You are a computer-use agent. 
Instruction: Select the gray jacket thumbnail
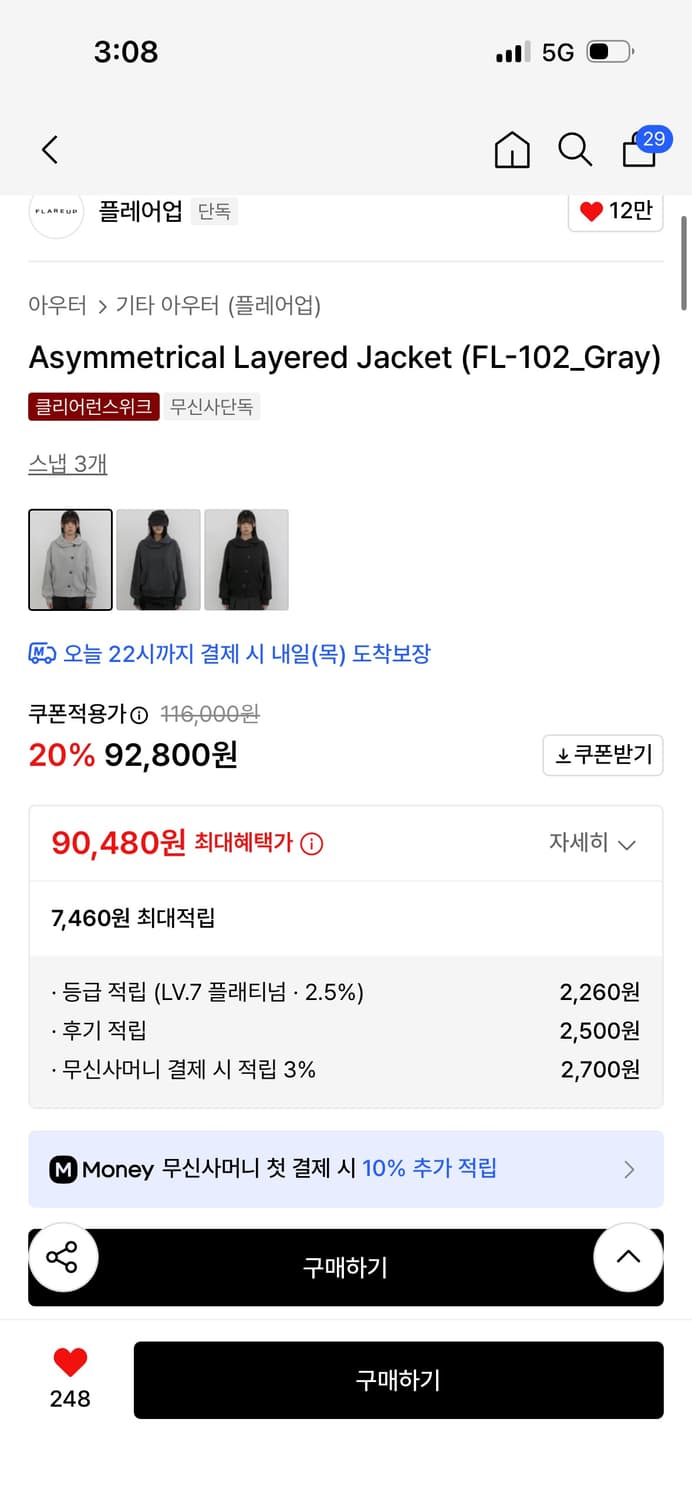click(69, 559)
